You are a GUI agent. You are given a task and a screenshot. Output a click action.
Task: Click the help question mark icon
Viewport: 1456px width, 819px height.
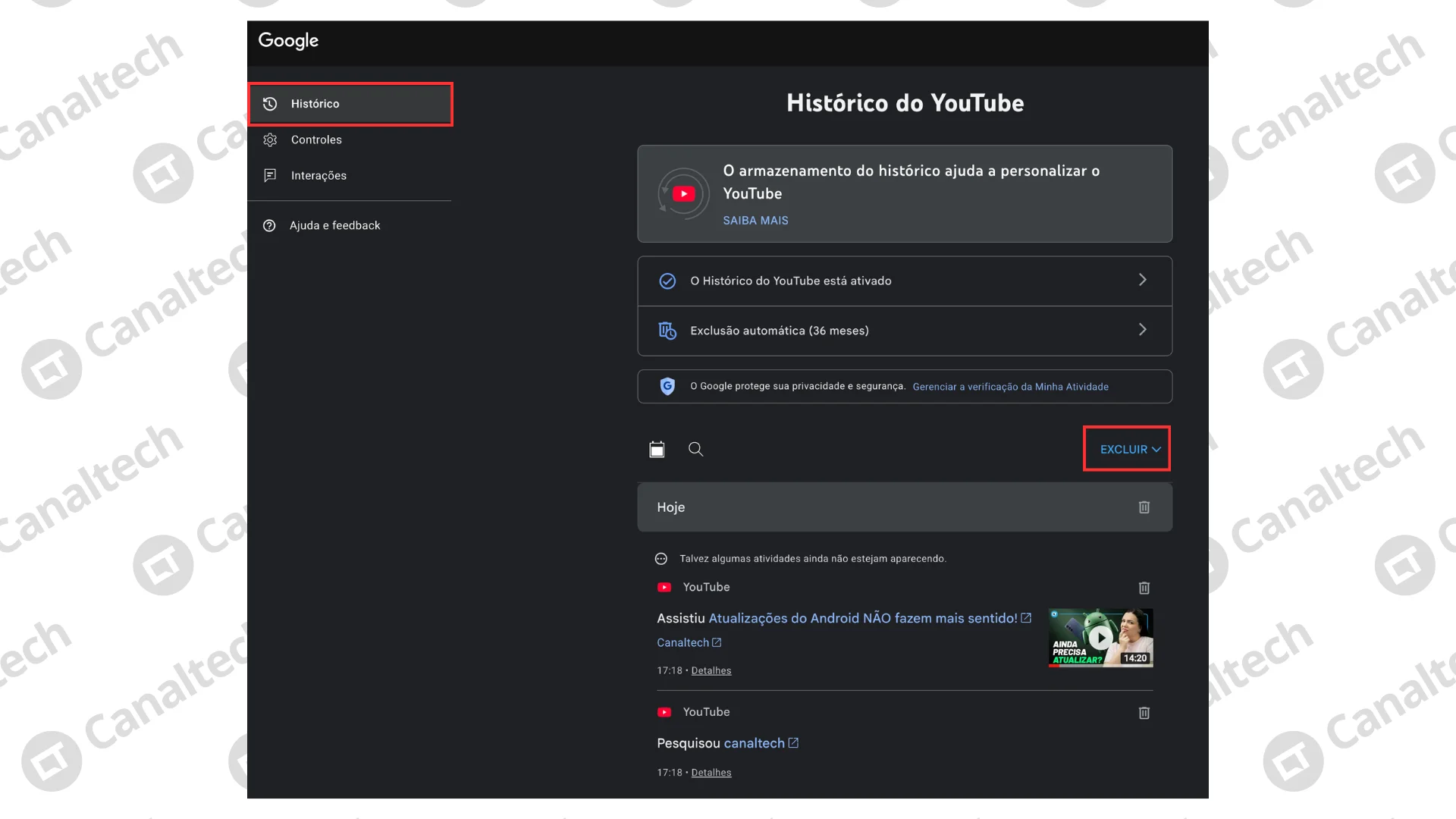(x=269, y=225)
